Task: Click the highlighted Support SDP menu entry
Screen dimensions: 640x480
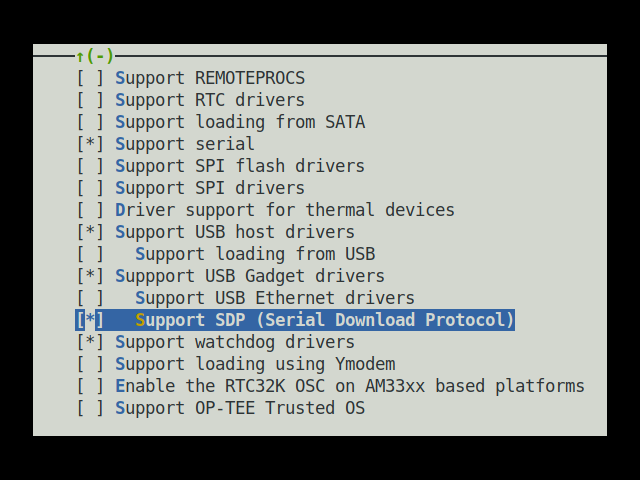Action: (324, 320)
